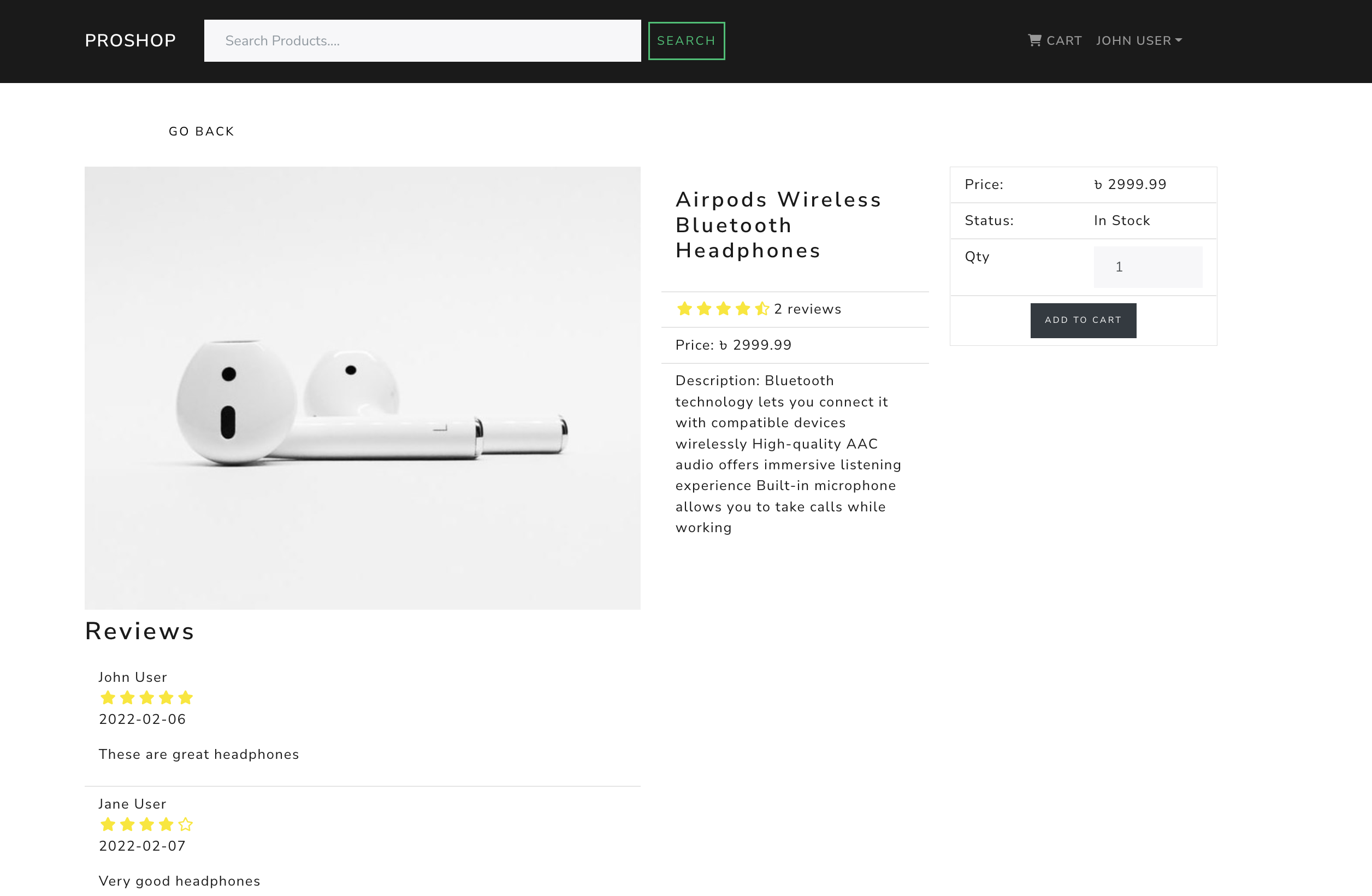Select the PROSHOP brand link
The image size is (1372, 896).
pos(131,40)
